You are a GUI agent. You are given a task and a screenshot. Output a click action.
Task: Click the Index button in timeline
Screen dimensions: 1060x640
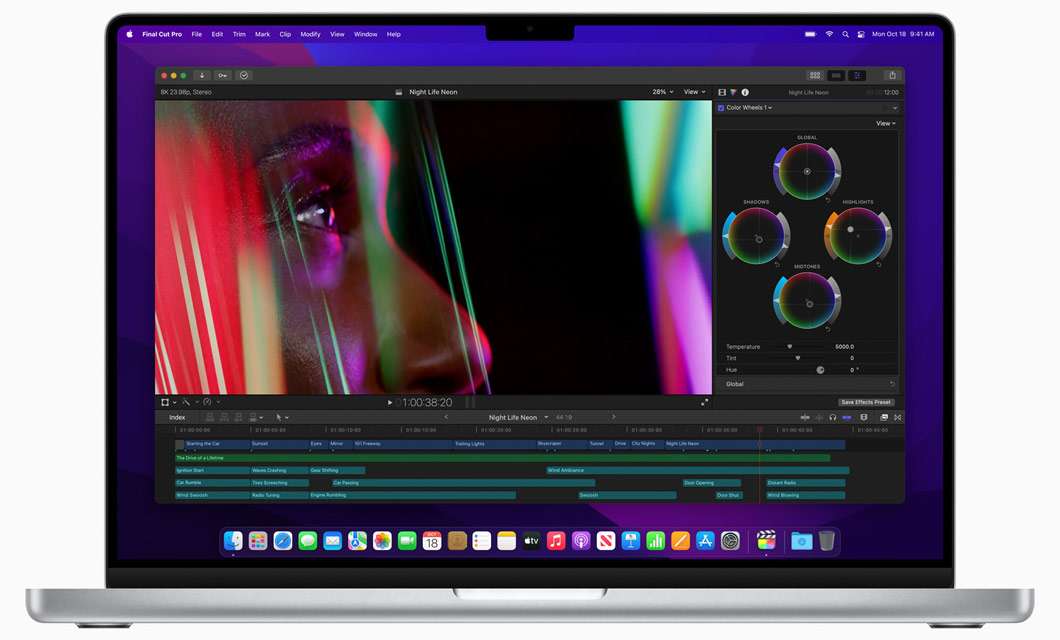click(177, 417)
